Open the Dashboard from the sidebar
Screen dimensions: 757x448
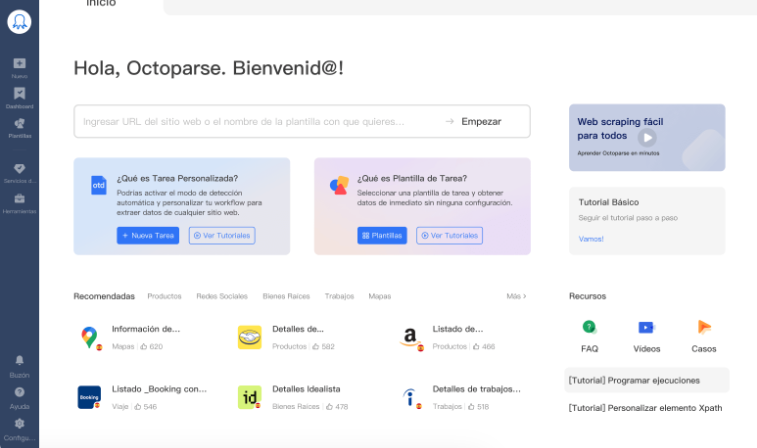pyautogui.click(x=19, y=96)
